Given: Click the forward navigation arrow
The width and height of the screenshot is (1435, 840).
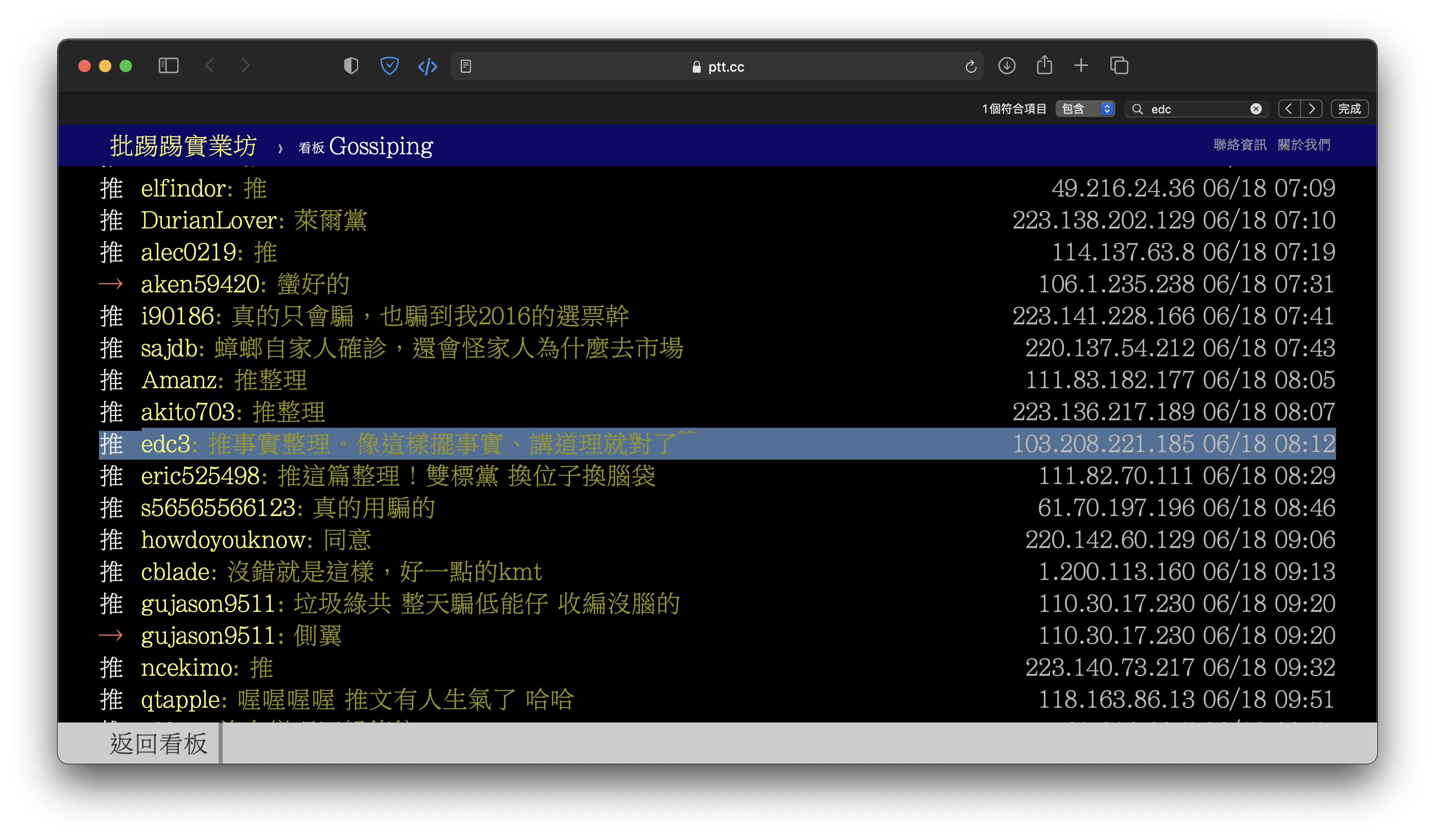Looking at the screenshot, I should tap(245, 66).
